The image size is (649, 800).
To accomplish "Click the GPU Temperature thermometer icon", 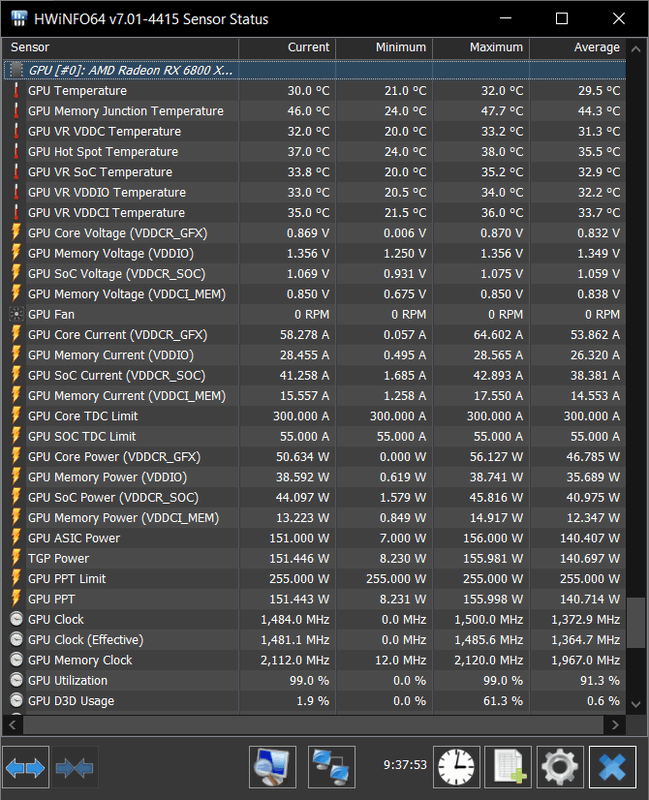I will tap(16, 91).
